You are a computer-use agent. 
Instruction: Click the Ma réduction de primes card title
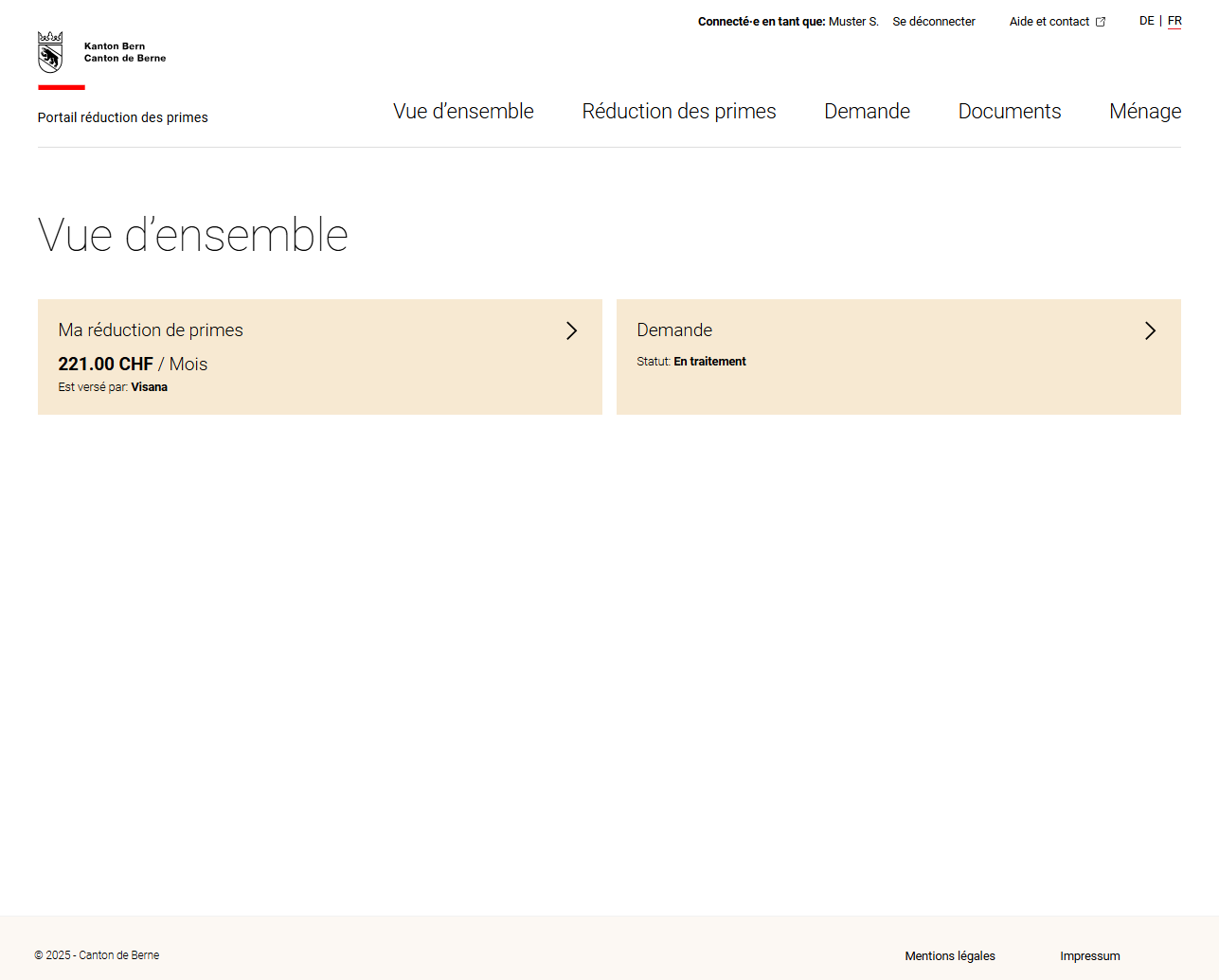(x=151, y=330)
